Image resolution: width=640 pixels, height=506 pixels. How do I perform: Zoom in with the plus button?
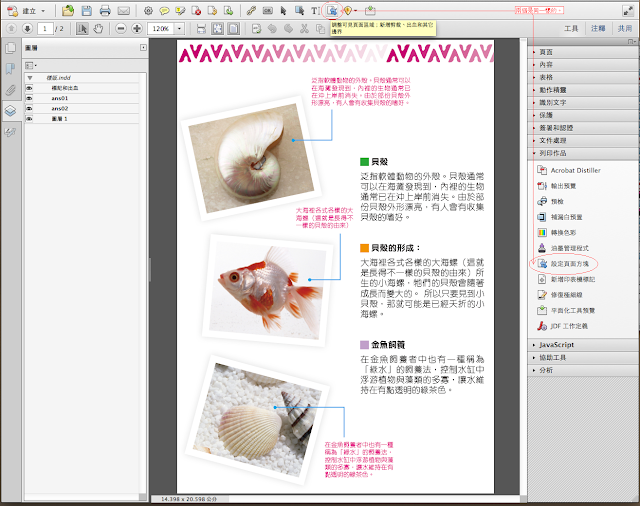tap(137, 29)
